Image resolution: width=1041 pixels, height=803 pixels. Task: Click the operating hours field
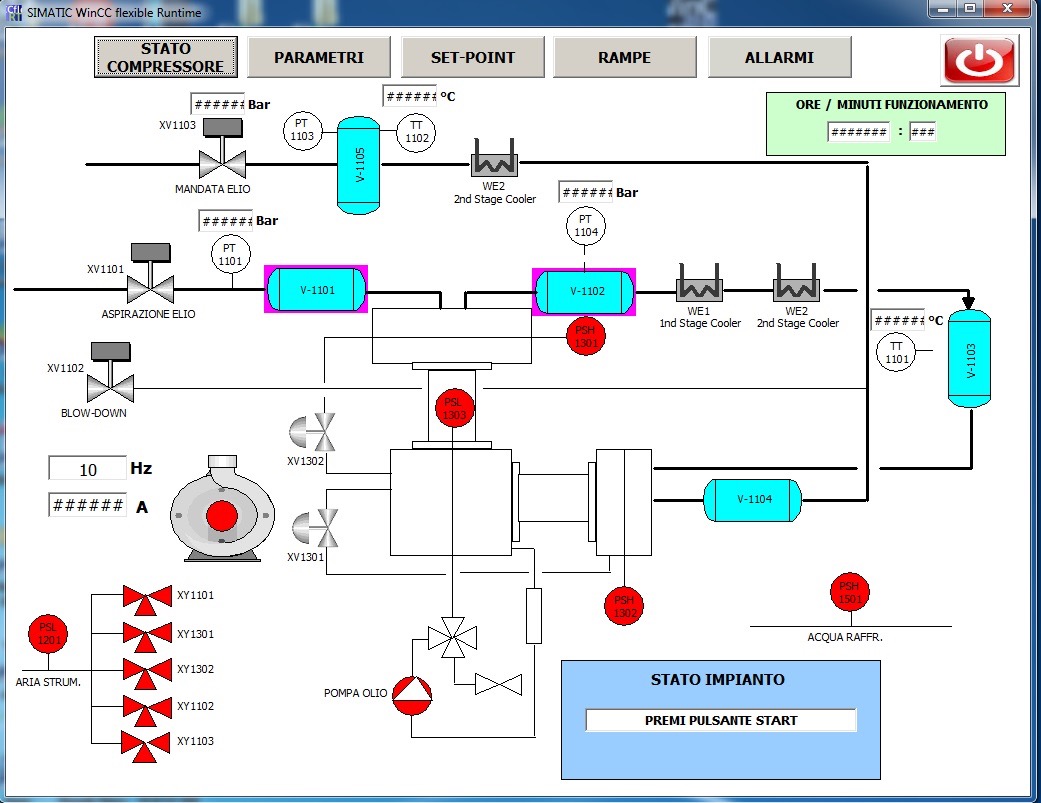(858, 131)
